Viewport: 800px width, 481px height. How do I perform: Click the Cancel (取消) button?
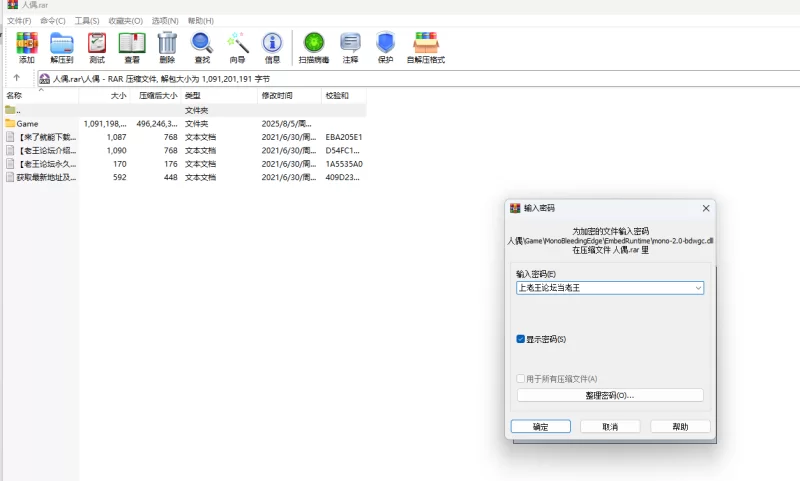tap(610, 426)
